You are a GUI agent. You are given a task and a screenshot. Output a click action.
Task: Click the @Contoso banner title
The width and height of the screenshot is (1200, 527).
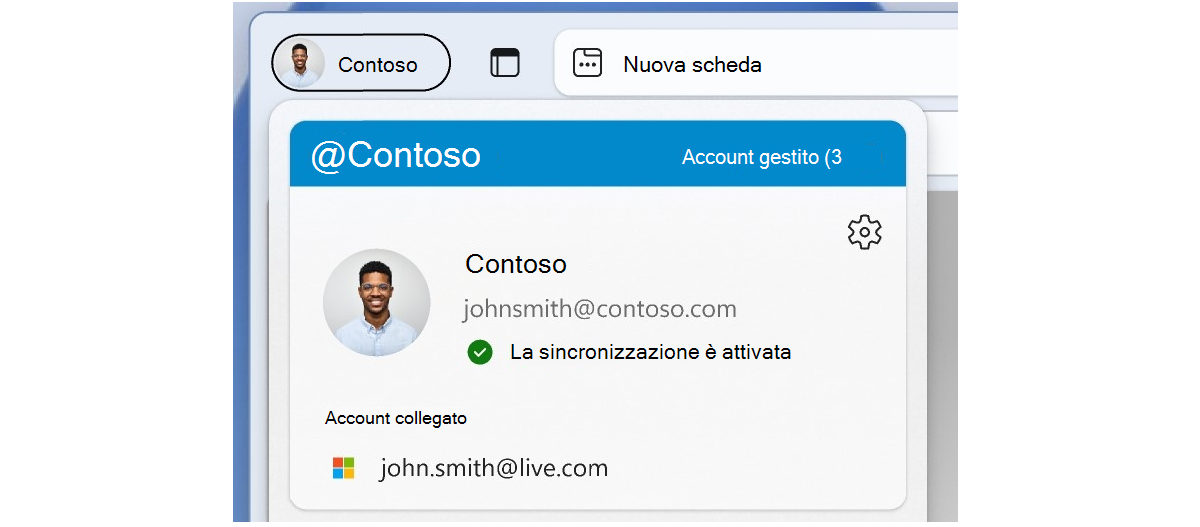396,155
